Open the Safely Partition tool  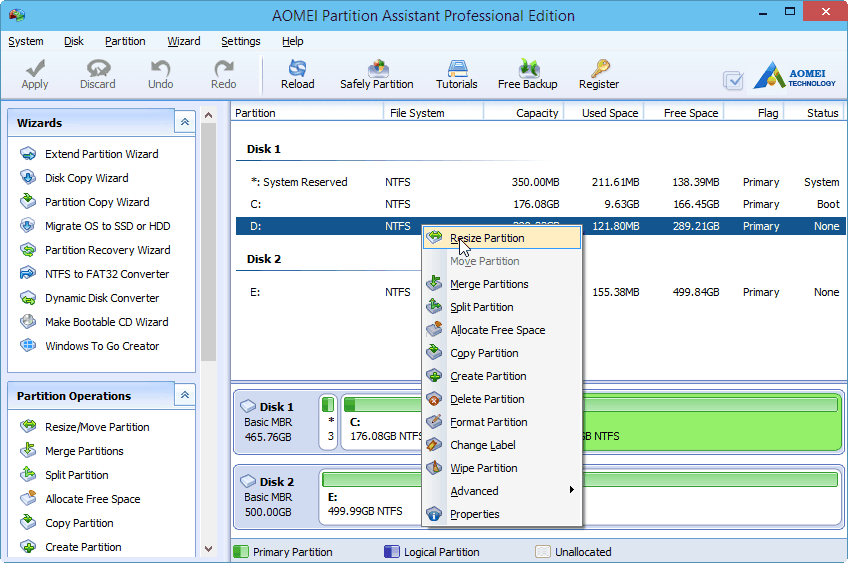(377, 74)
